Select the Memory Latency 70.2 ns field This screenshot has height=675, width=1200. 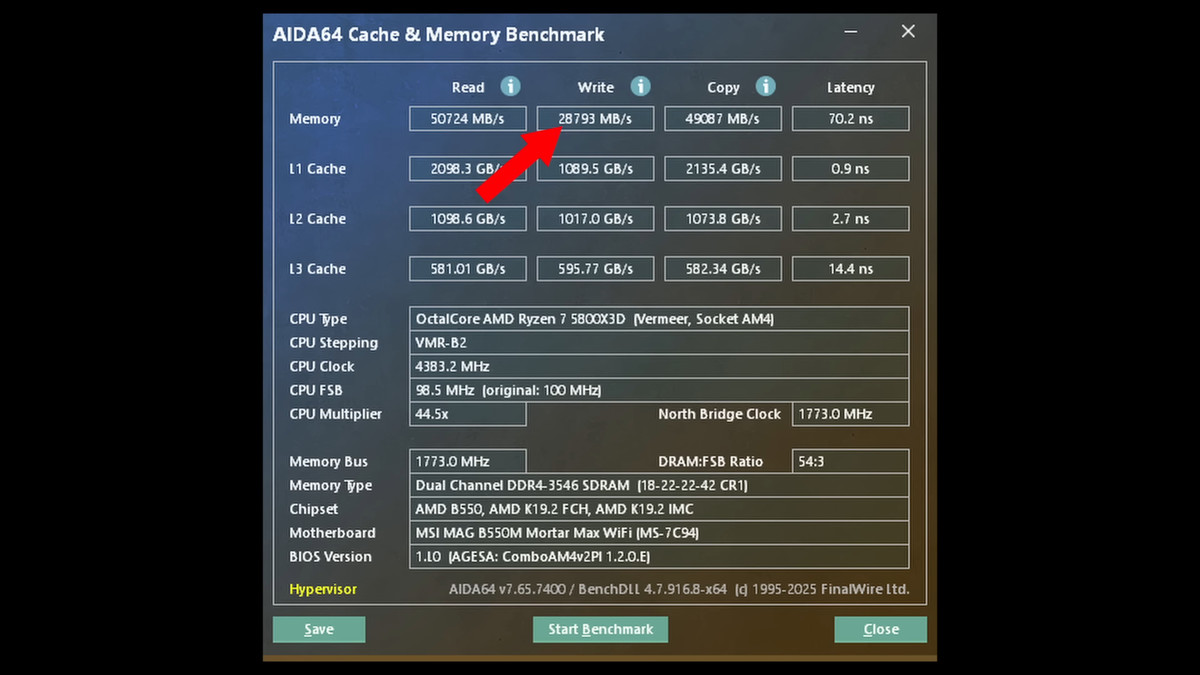tap(850, 119)
